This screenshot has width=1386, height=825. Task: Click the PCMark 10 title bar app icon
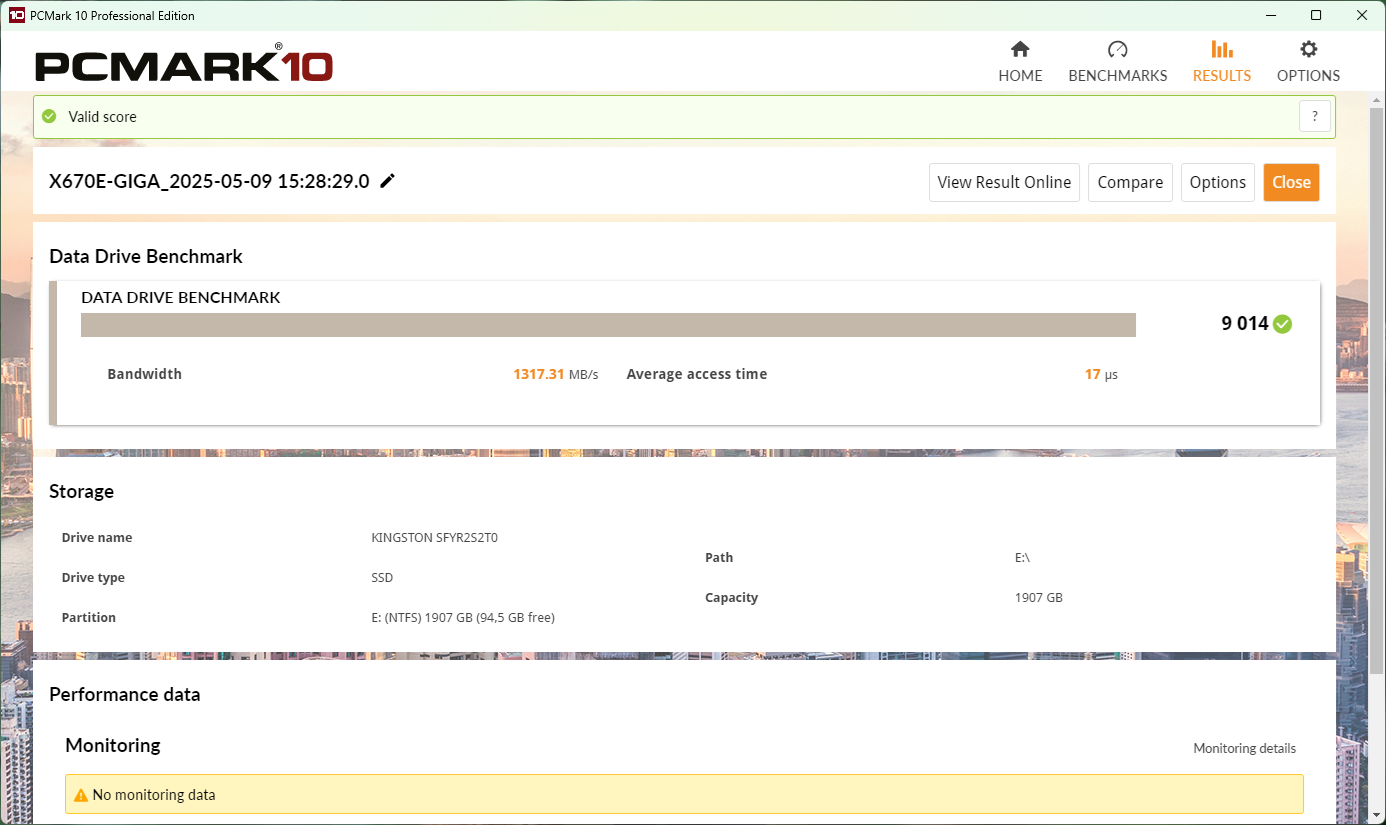tap(17, 15)
